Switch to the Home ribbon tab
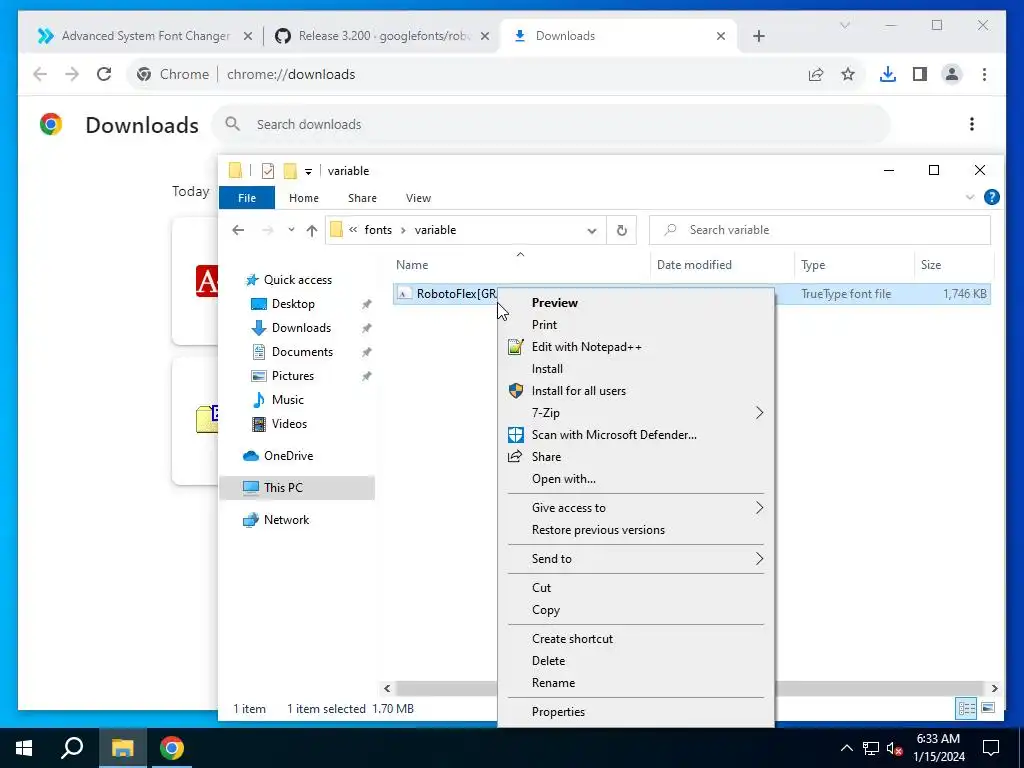 click(x=304, y=198)
